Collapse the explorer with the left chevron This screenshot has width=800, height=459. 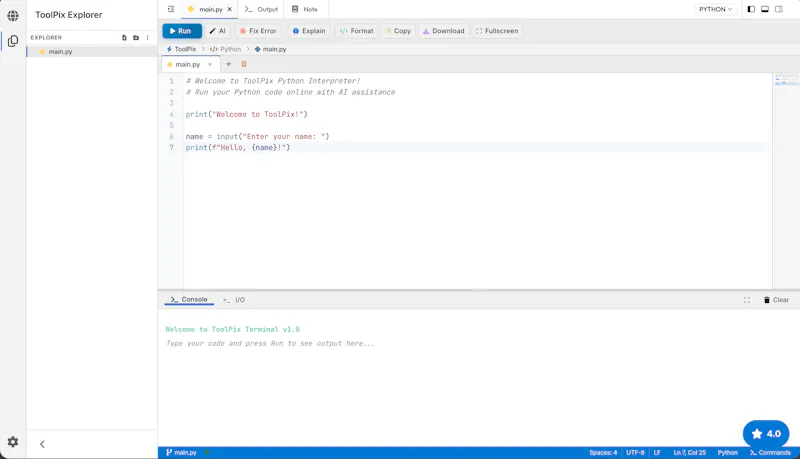(x=42, y=444)
